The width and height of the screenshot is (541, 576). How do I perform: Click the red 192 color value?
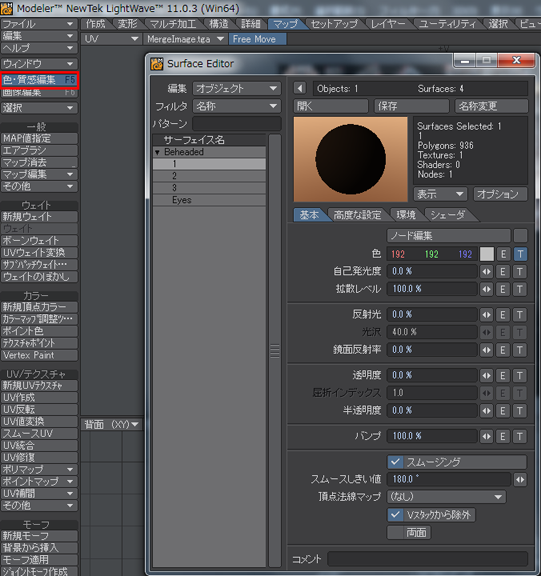point(398,254)
